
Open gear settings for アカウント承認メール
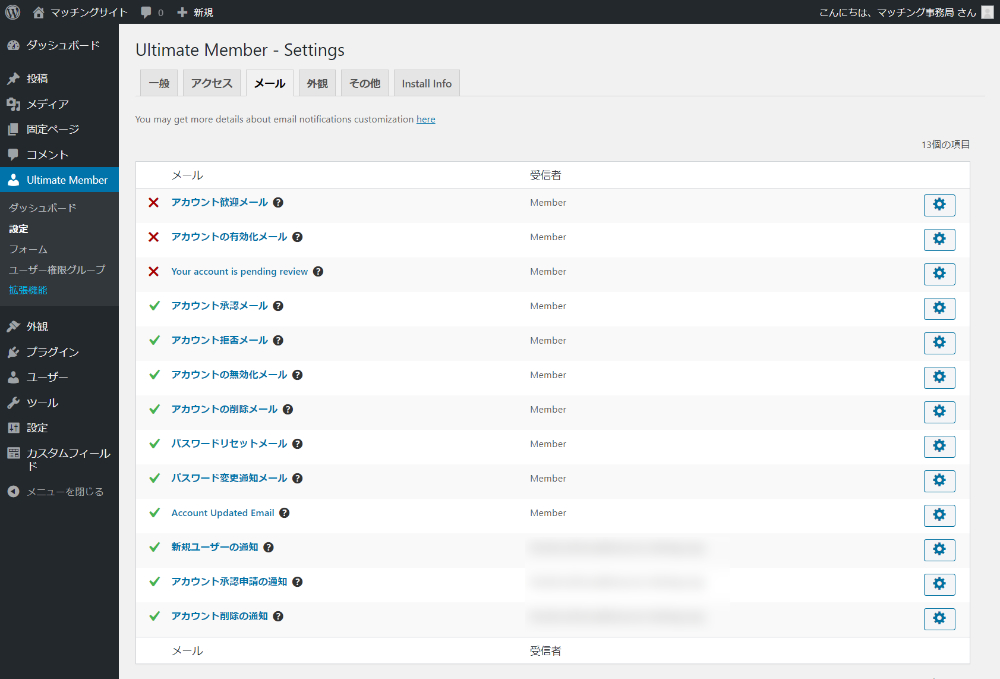pos(939,308)
